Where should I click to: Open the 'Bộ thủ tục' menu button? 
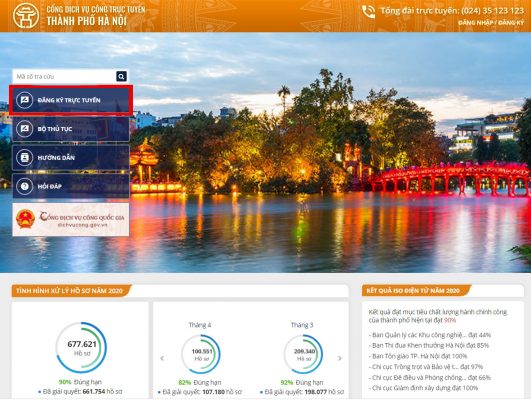point(71,129)
